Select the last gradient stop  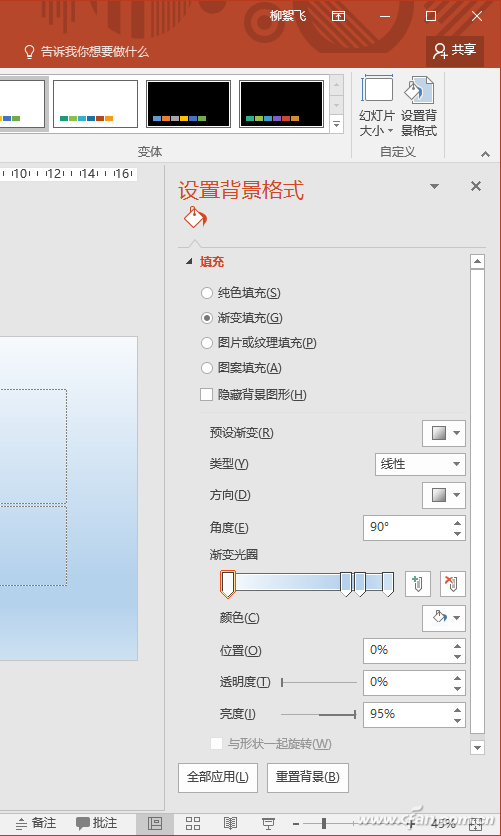click(x=388, y=584)
